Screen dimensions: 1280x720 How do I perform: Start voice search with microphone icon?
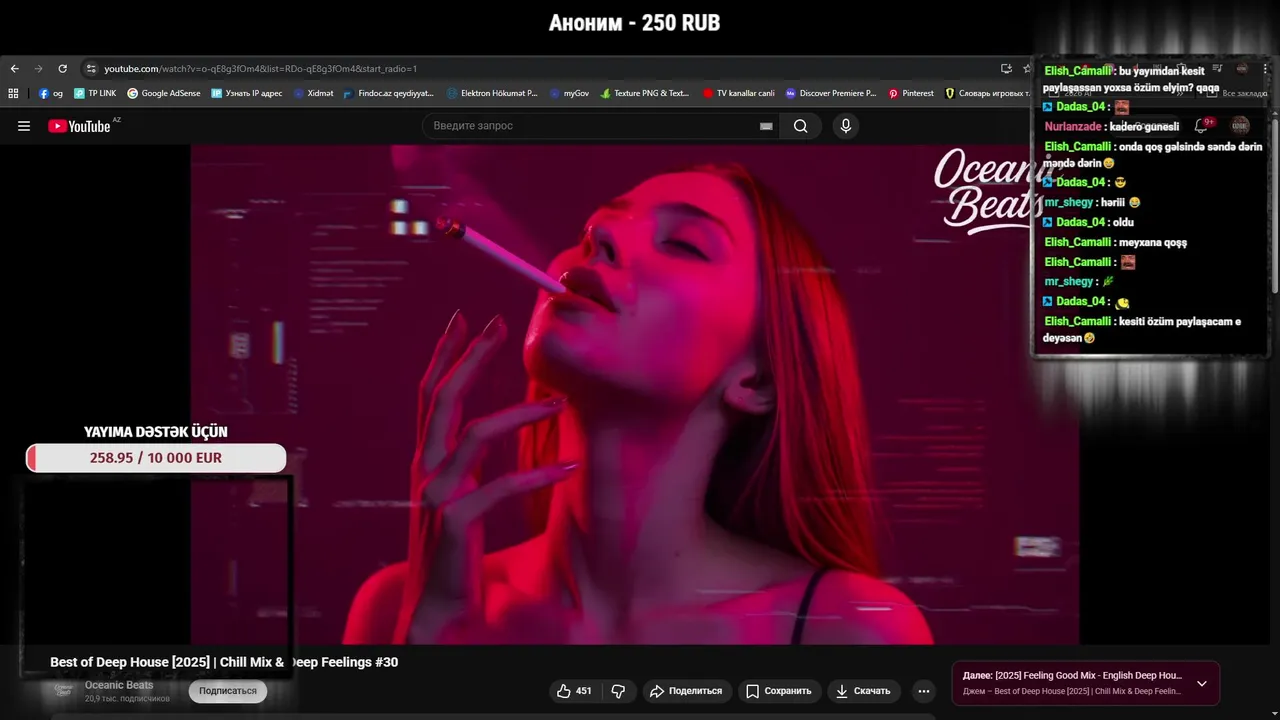click(846, 126)
